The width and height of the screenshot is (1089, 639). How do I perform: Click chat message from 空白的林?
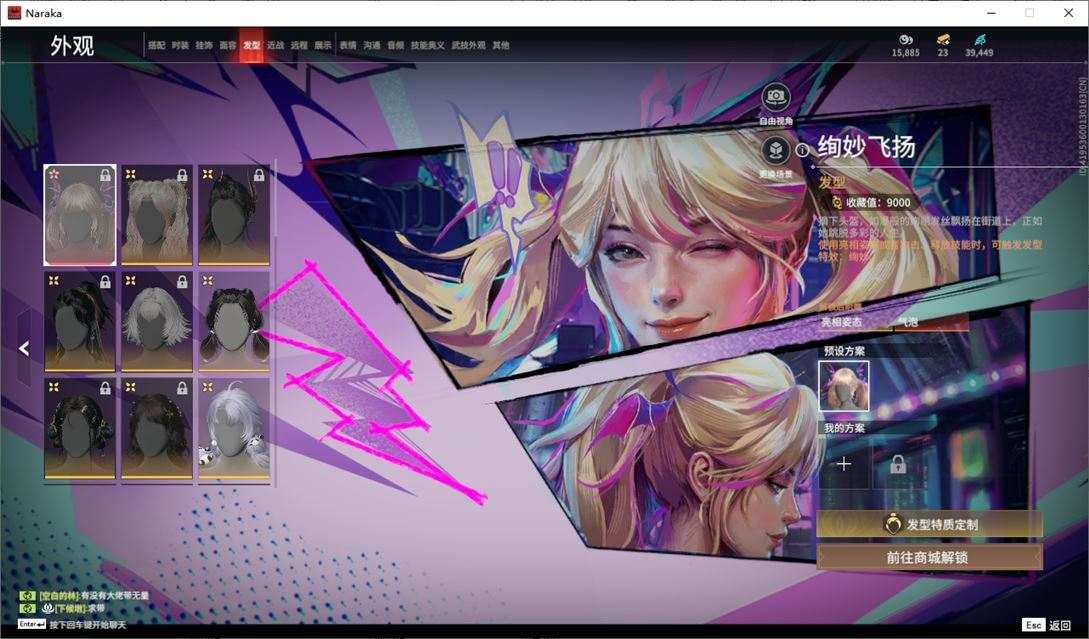[x=84, y=596]
